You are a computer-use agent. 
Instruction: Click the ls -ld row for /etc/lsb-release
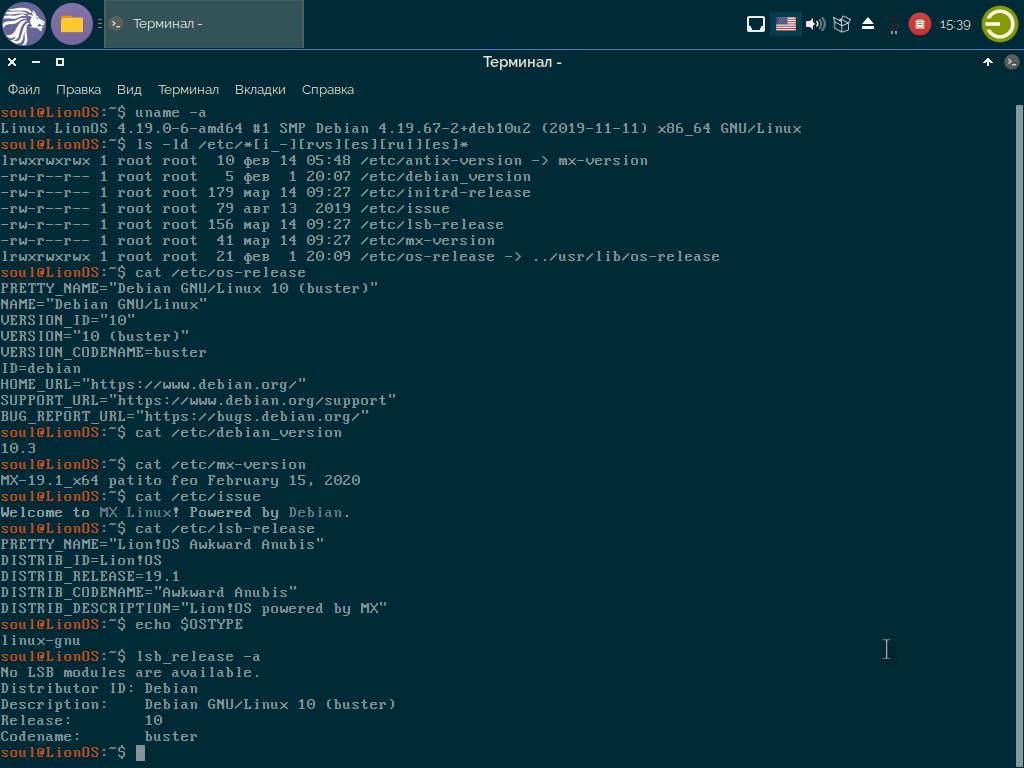click(252, 225)
